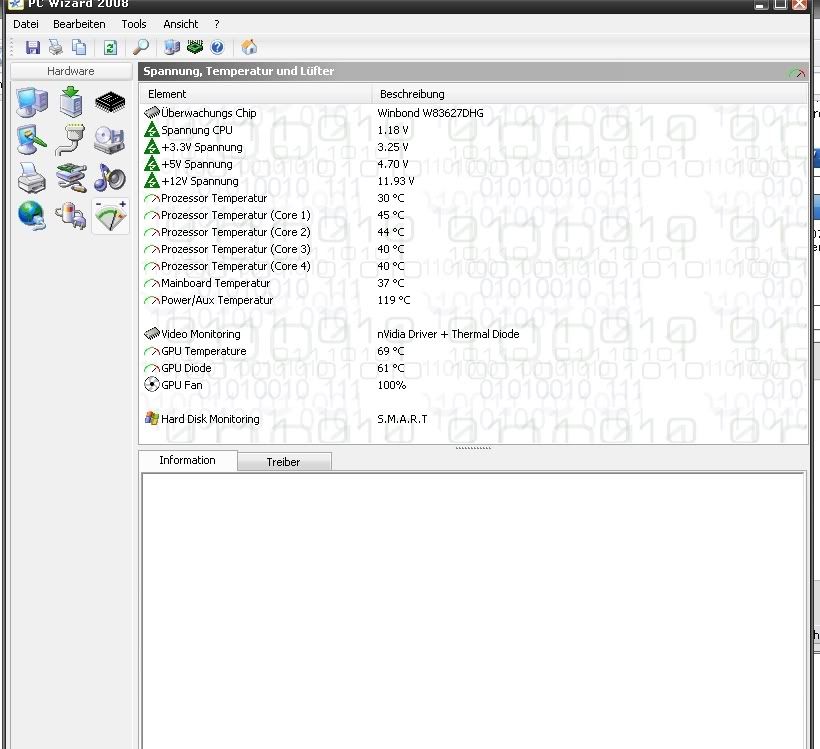Screen dimensions: 820x749
Task: Open the Tools menu
Action: coord(133,24)
